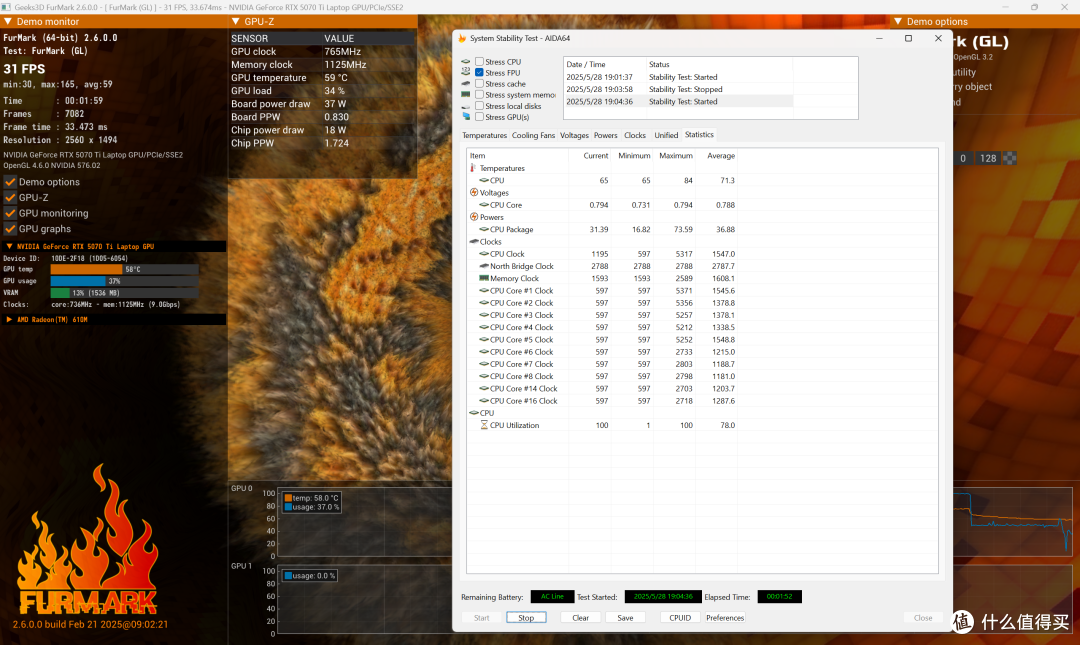Open Preferences in the stability test

pos(725,617)
